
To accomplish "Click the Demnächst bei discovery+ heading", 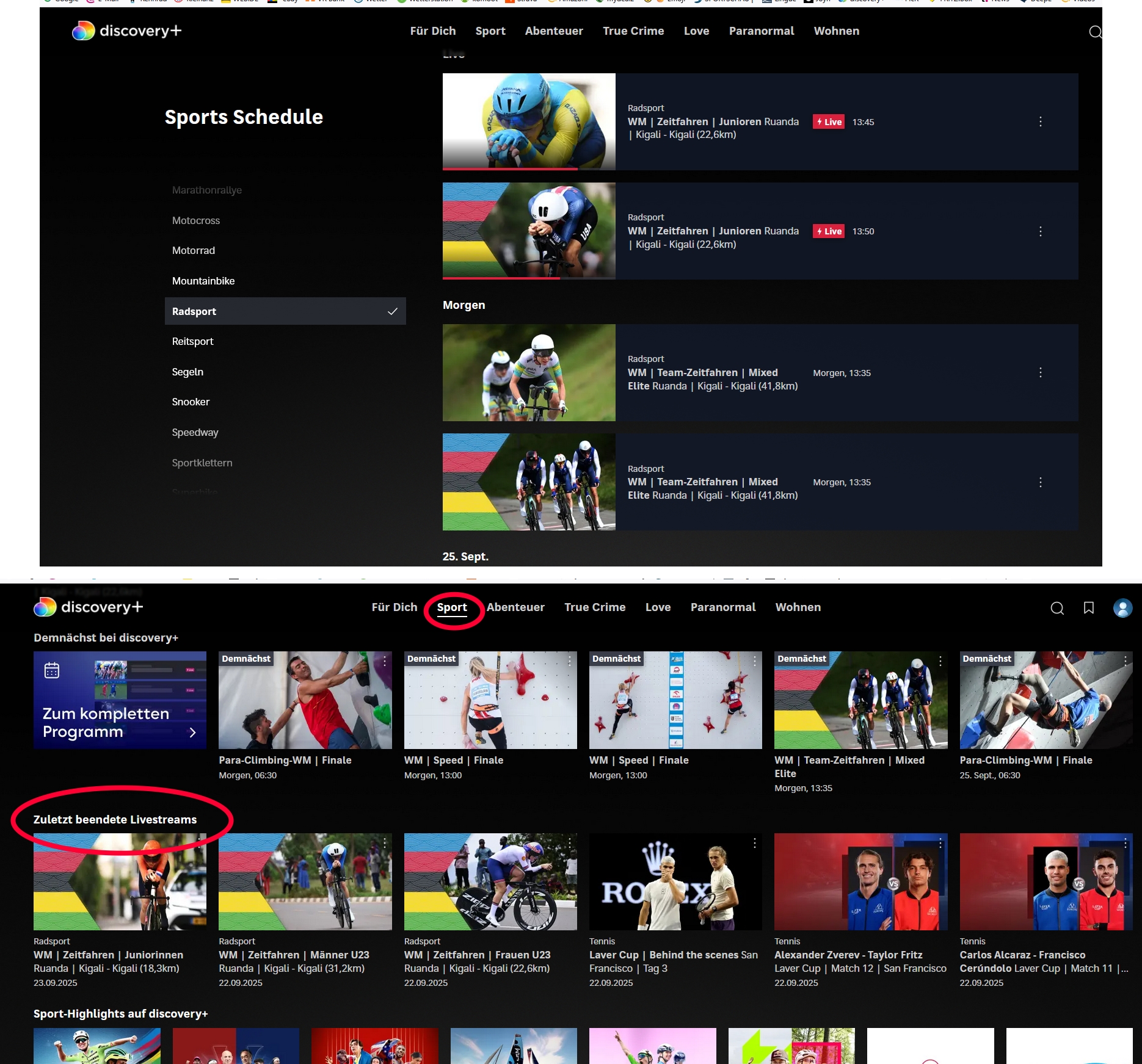I will pos(106,637).
